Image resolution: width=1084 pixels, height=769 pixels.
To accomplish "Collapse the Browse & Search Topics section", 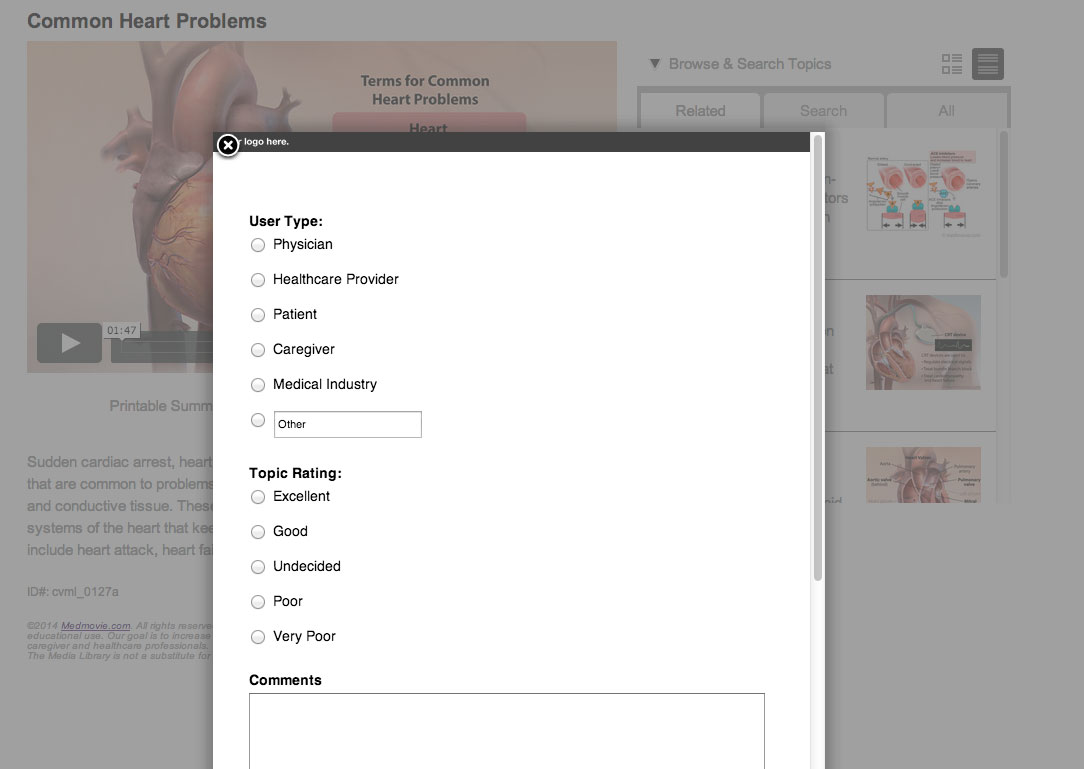I will pyautogui.click(x=655, y=64).
